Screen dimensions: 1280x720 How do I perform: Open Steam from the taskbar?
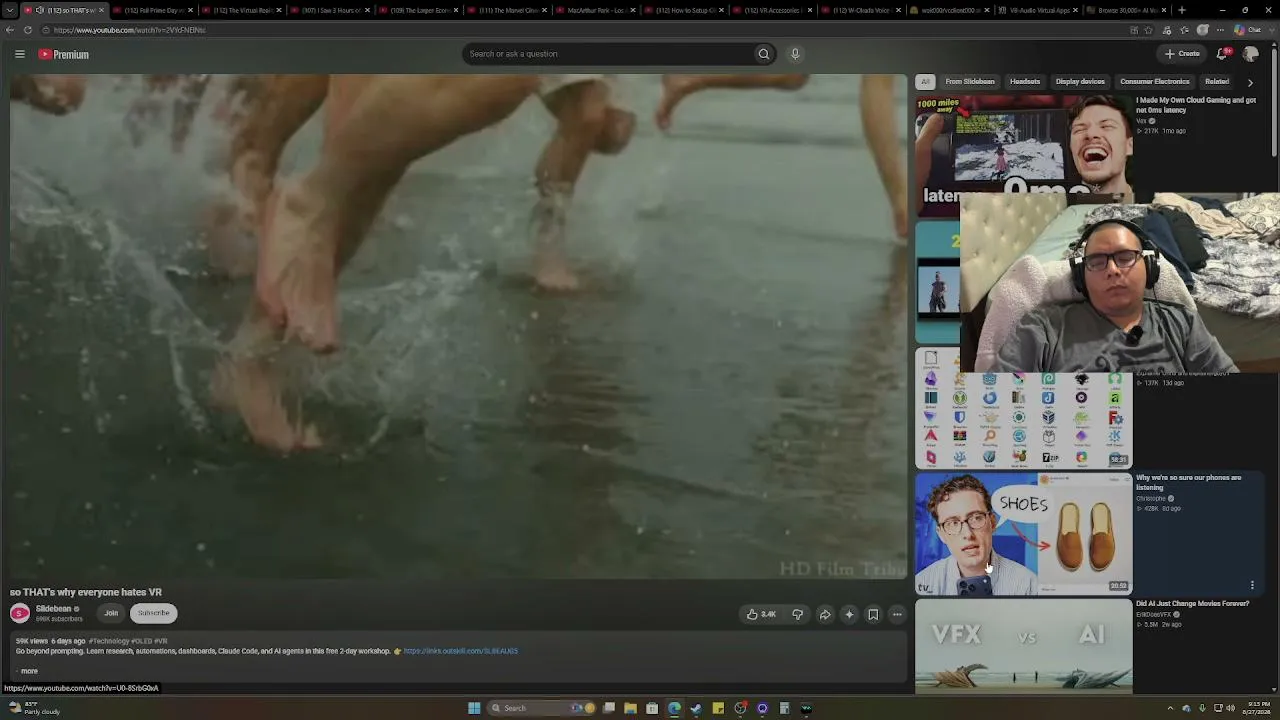[696, 708]
